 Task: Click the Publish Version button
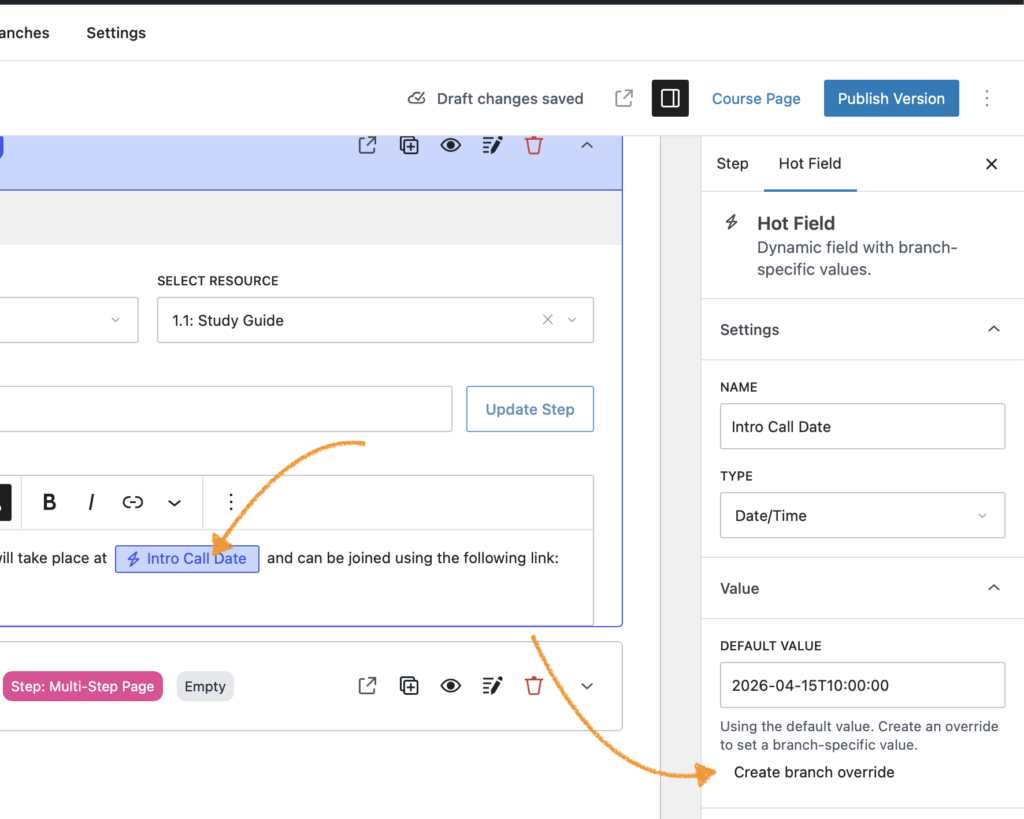click(891, 99)
